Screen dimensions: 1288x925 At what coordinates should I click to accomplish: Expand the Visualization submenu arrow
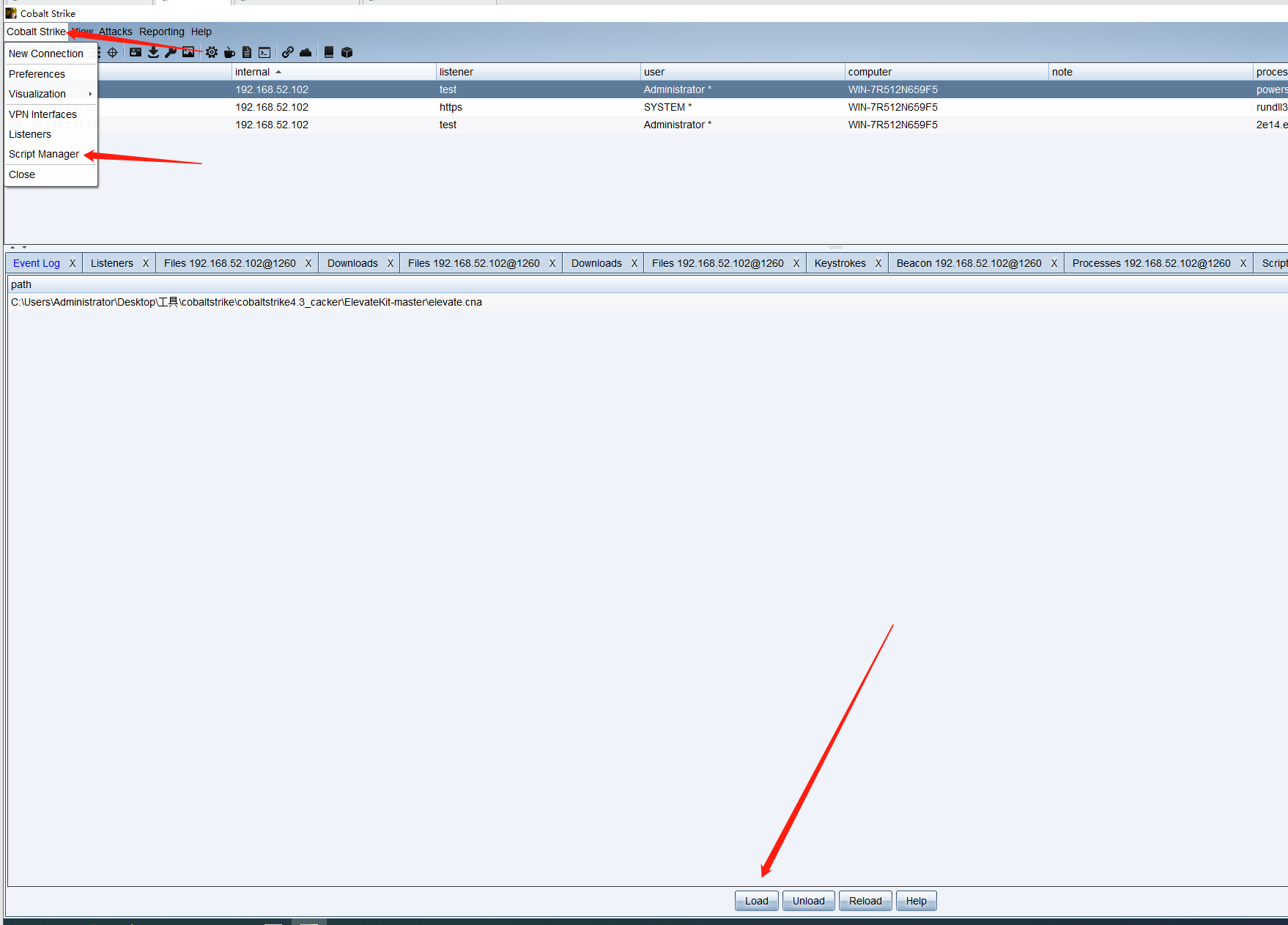(90, 94)
